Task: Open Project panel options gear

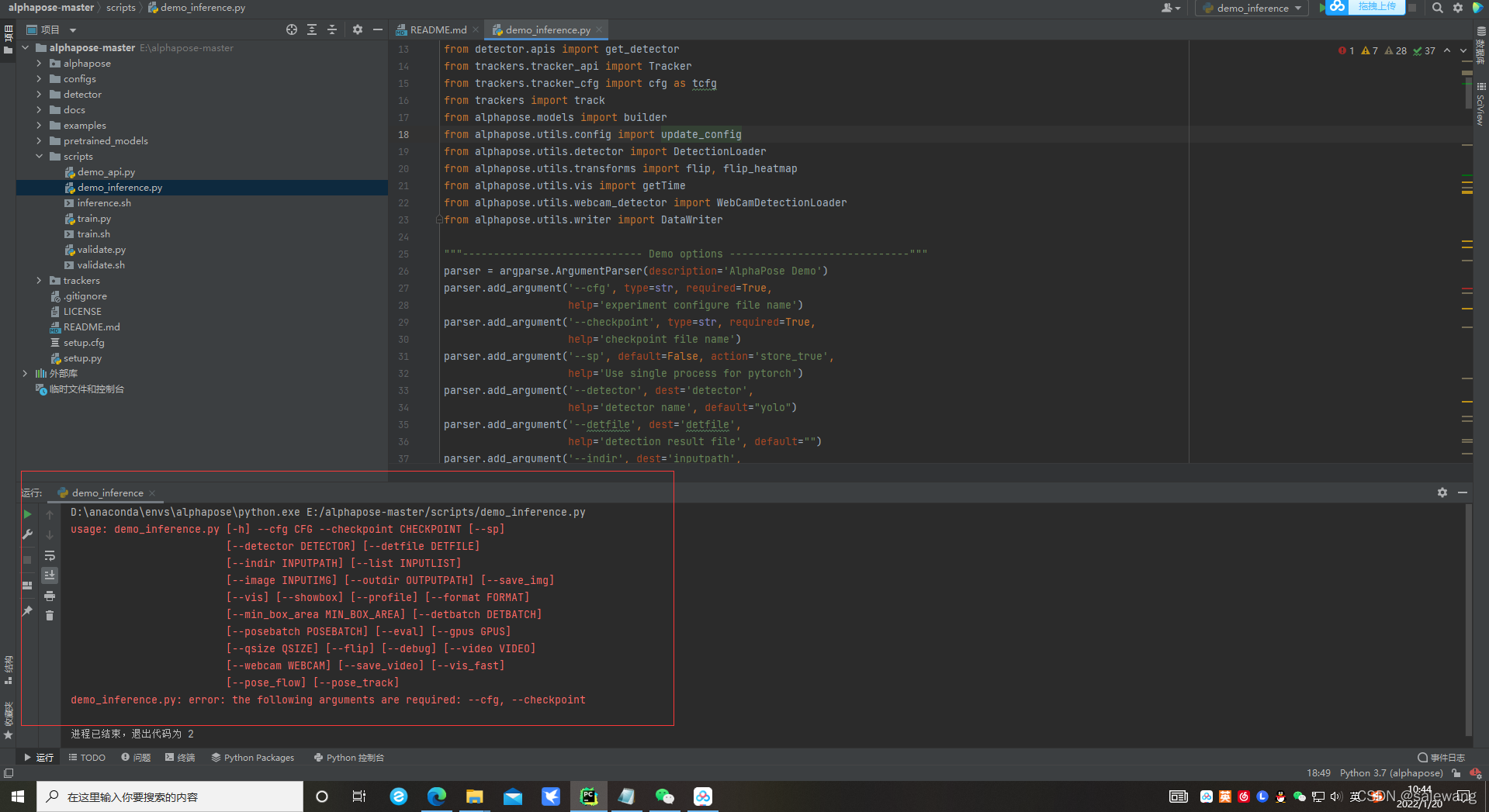Action: point(358,29)
